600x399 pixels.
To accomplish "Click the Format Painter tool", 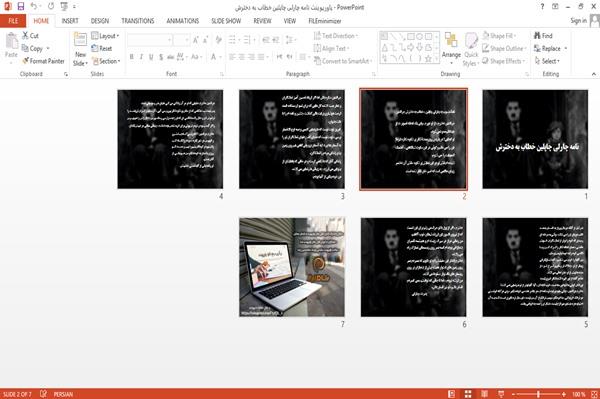I will pyautogui.click(x=43, y=61).
